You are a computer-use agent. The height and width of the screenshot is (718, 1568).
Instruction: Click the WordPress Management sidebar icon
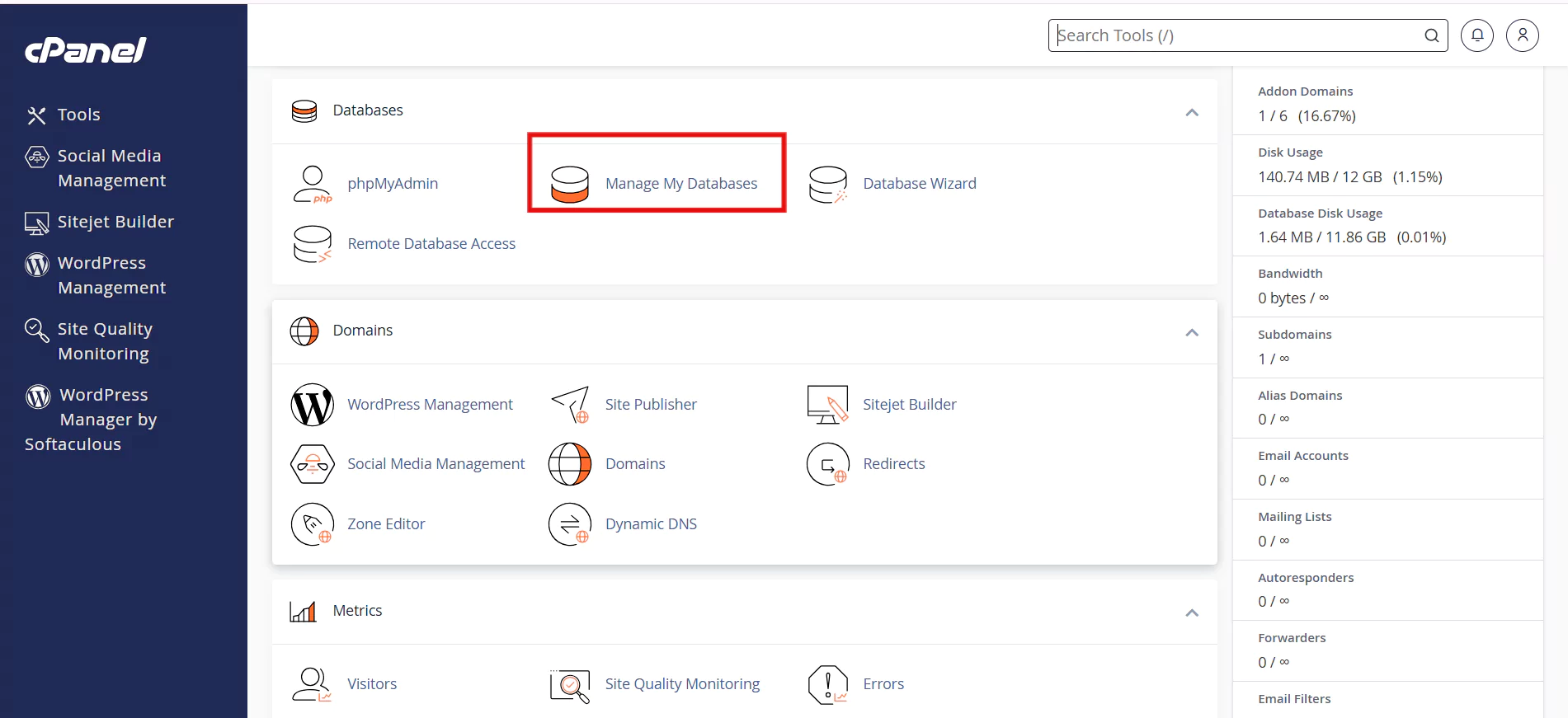(37, 265)
